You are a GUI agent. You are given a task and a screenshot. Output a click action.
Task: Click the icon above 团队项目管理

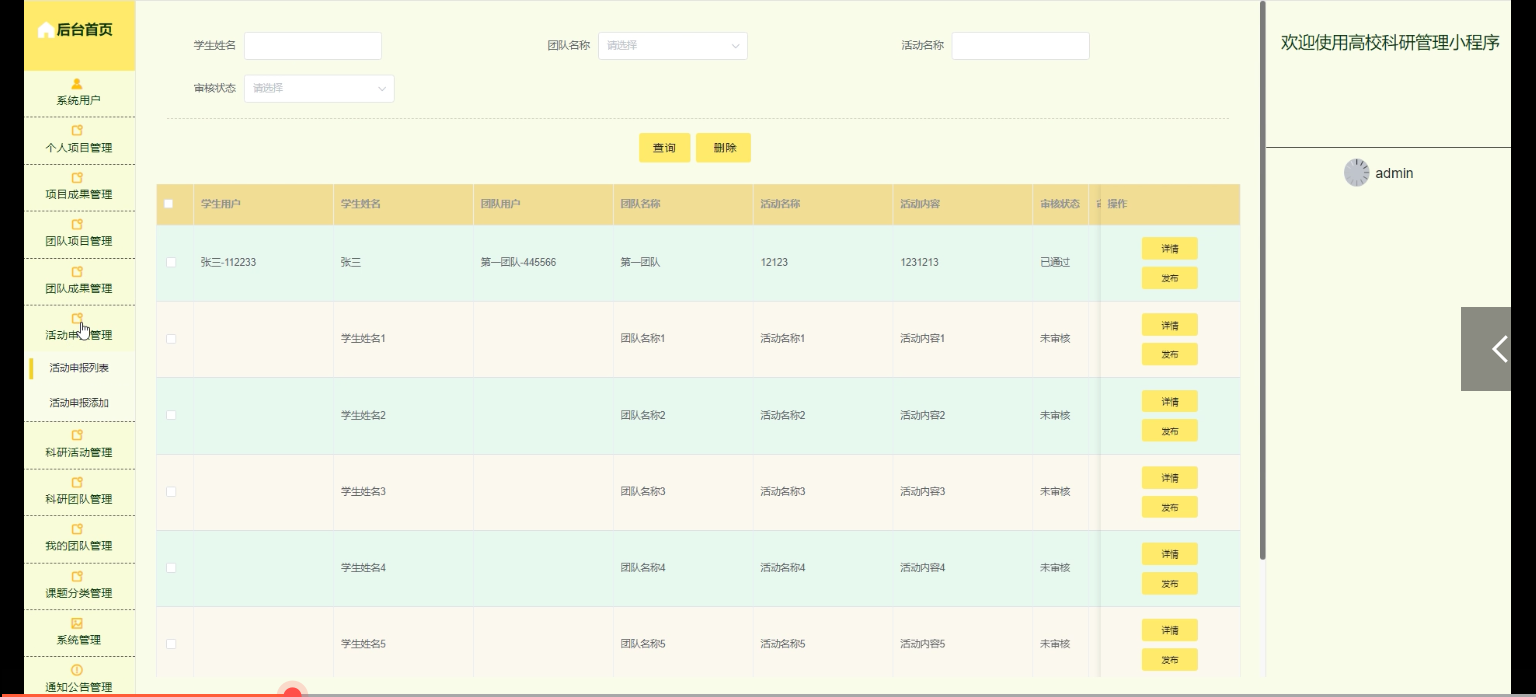pyautogui.click(x=78, y=225)
